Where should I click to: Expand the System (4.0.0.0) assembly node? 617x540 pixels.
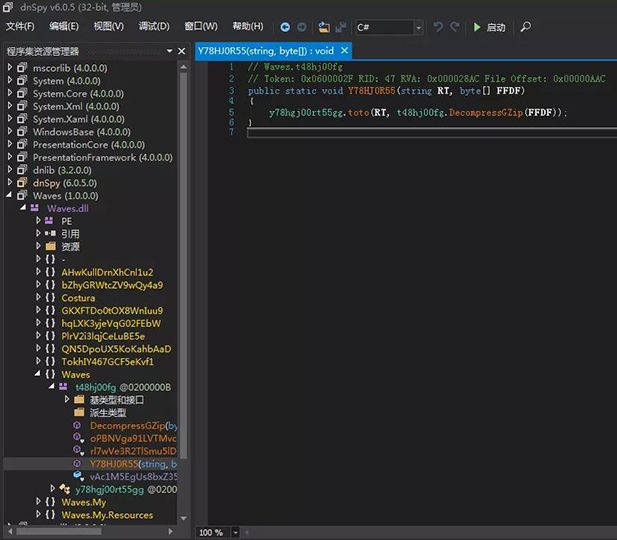point(10,80)
